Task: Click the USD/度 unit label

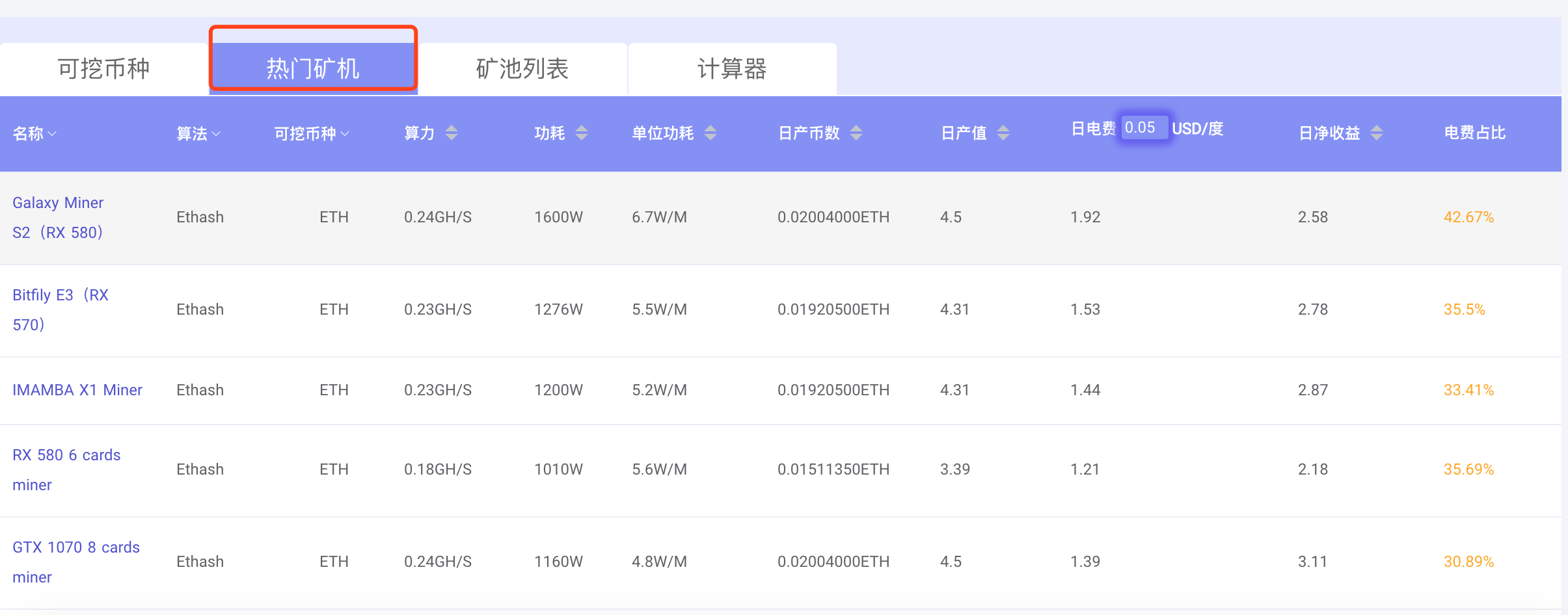Action: [x=1198, y=129]
